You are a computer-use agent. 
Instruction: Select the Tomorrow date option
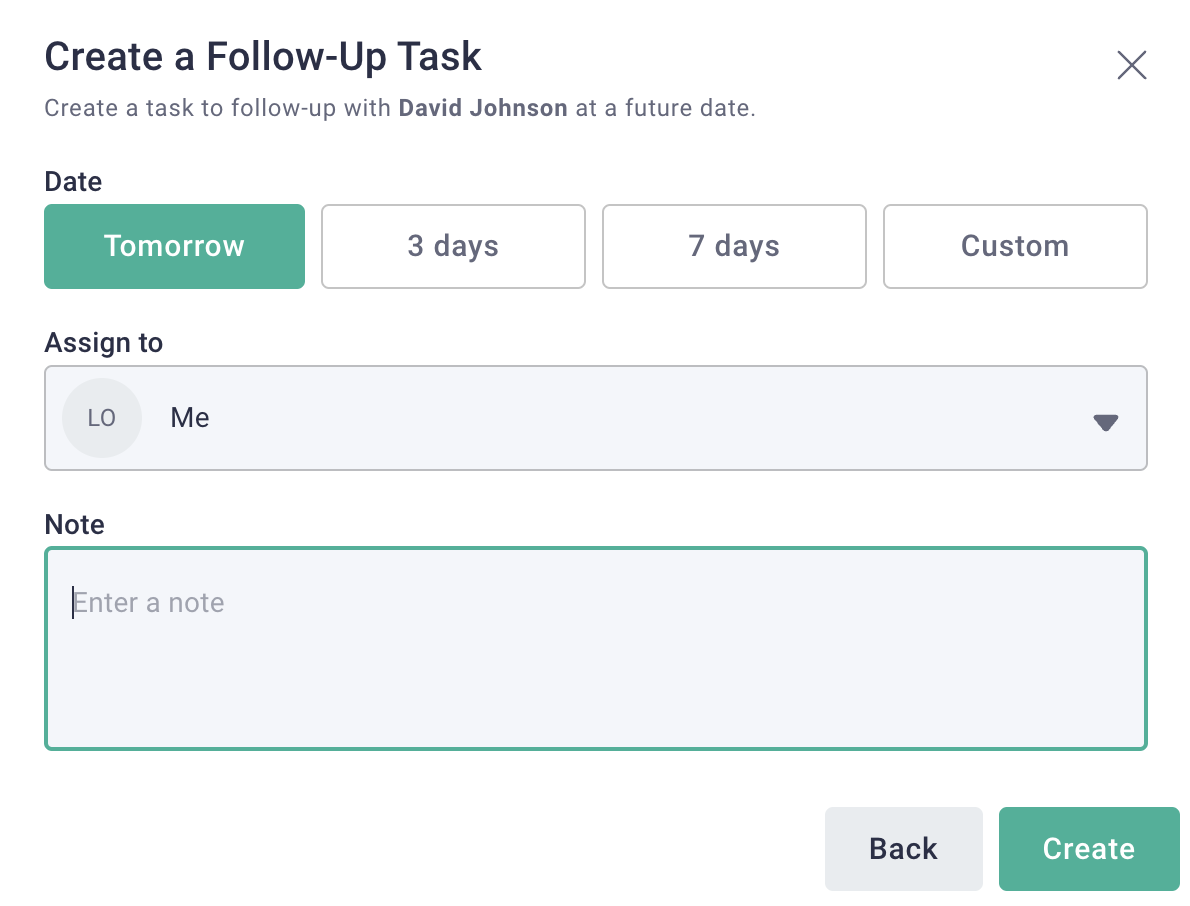click(x=174, y=246)
